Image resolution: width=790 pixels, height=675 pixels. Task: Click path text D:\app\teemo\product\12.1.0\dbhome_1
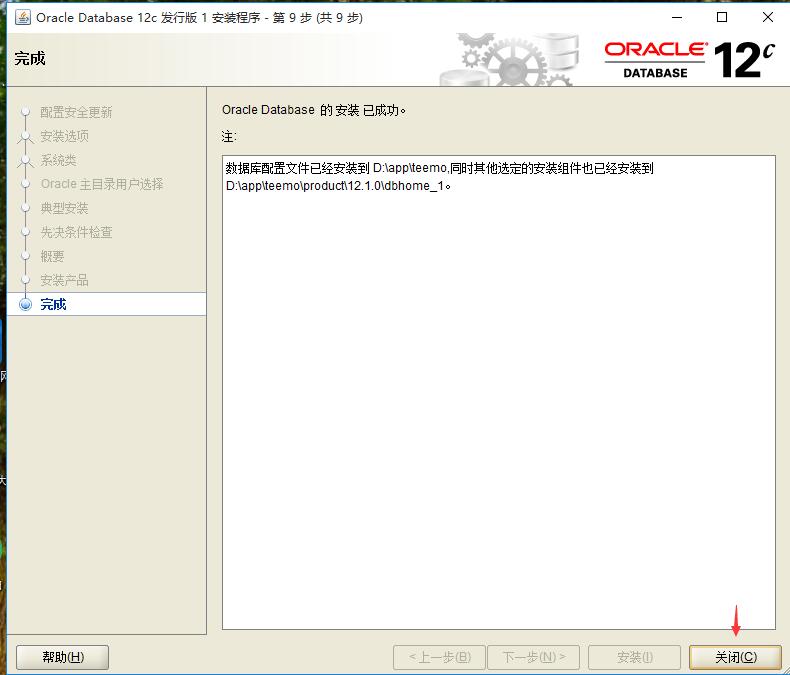point(337,186)
